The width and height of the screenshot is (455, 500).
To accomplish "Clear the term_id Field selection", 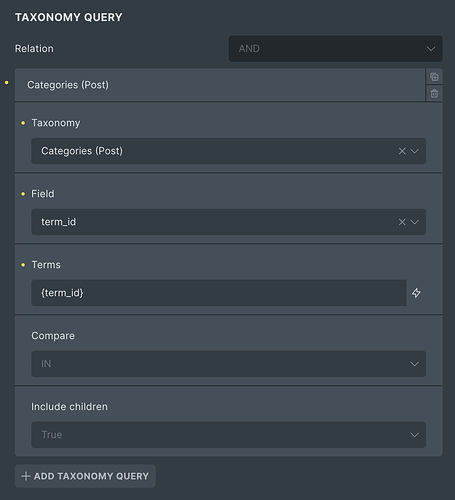I will pos(402,222).
